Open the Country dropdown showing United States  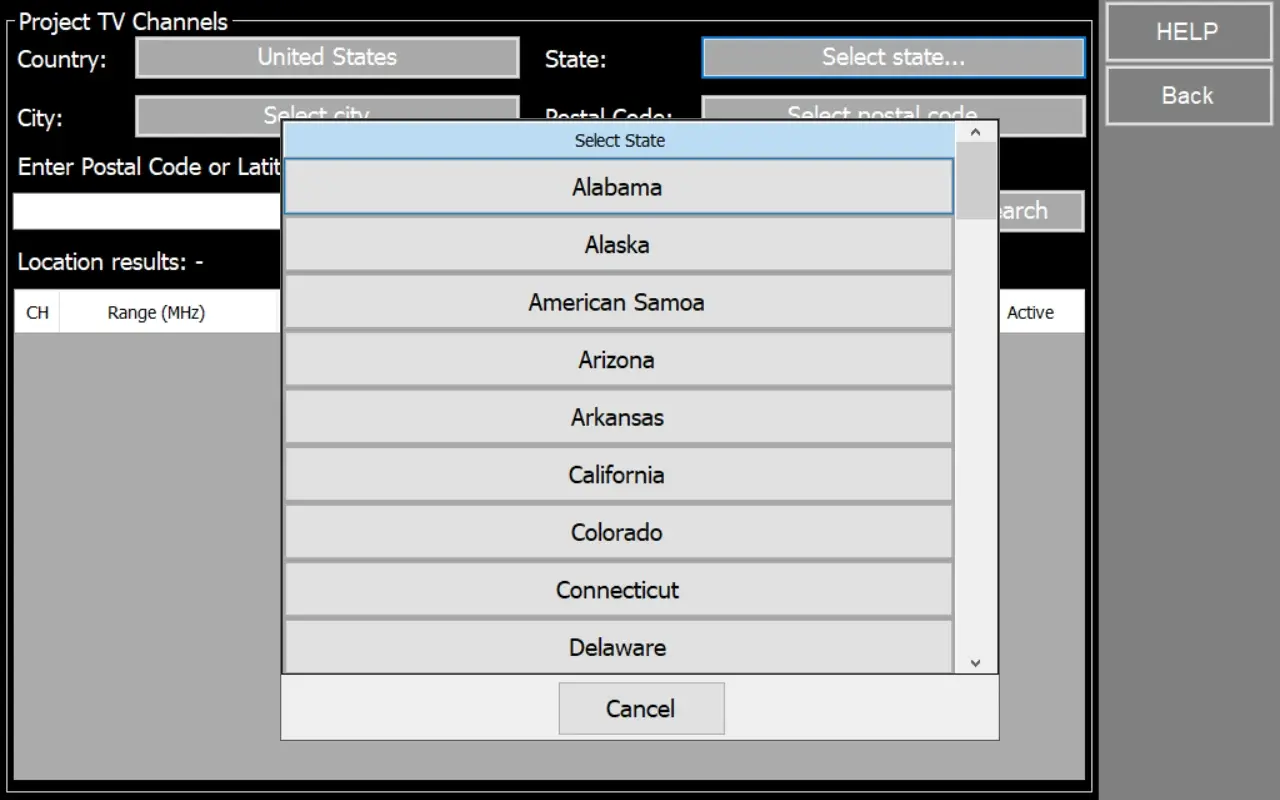point(327,58)
